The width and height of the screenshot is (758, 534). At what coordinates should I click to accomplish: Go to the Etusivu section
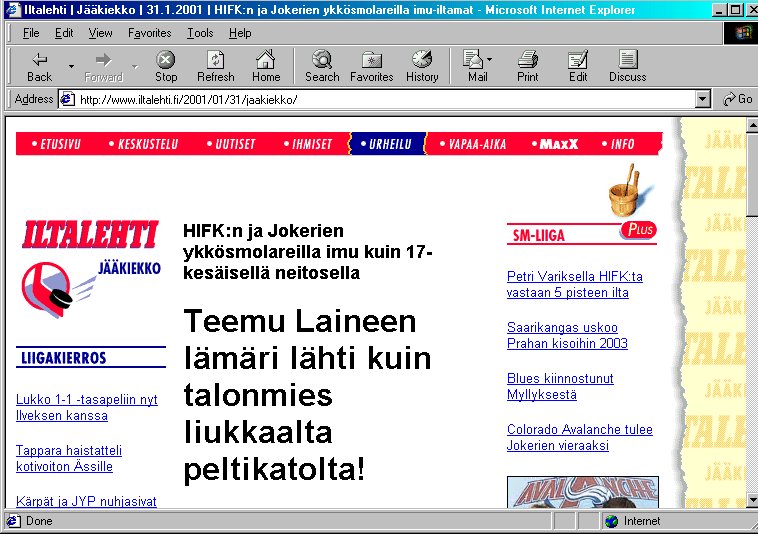pyautogui.click(x=56, y=144)
